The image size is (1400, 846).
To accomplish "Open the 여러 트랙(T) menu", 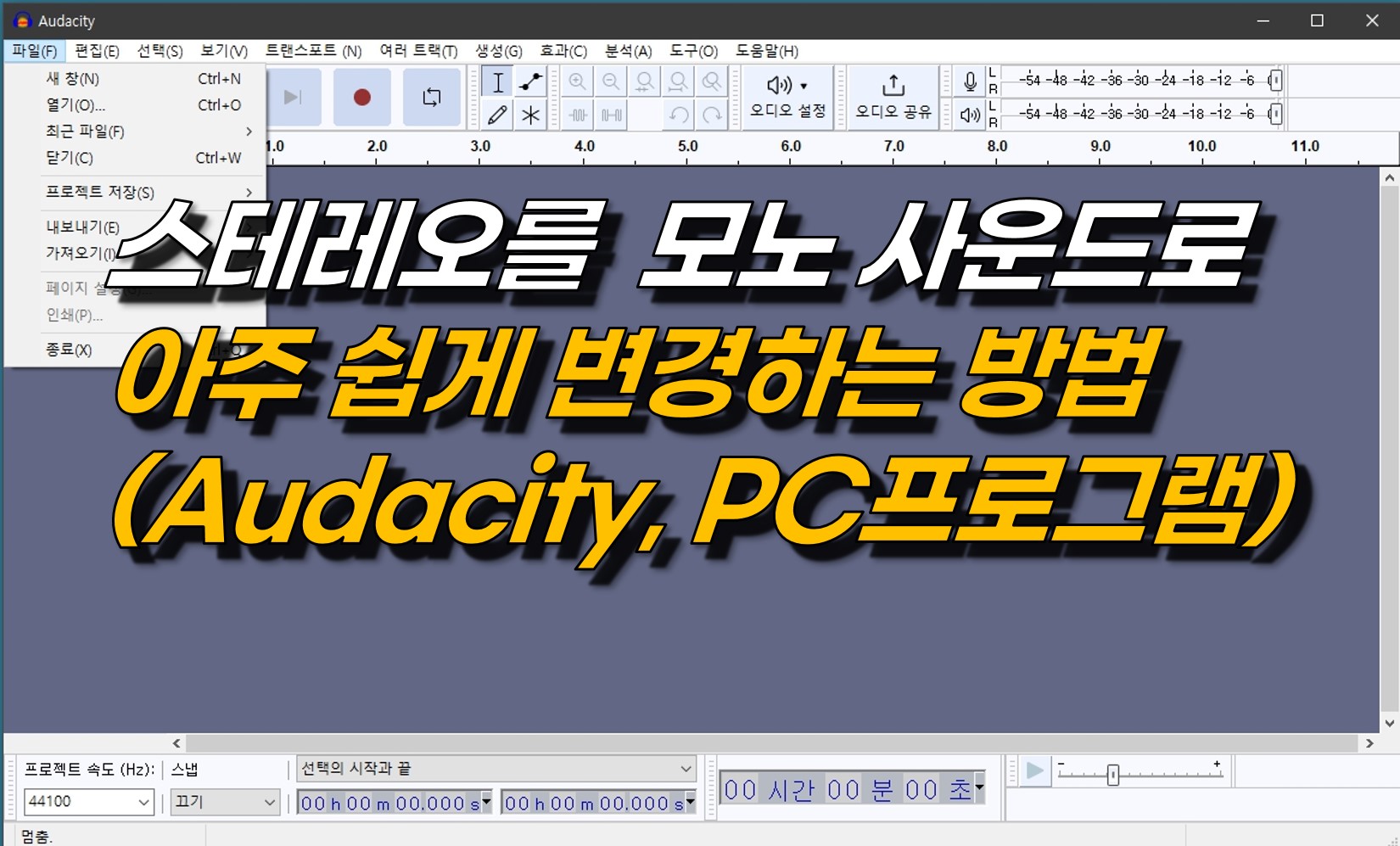I will 418,51.
